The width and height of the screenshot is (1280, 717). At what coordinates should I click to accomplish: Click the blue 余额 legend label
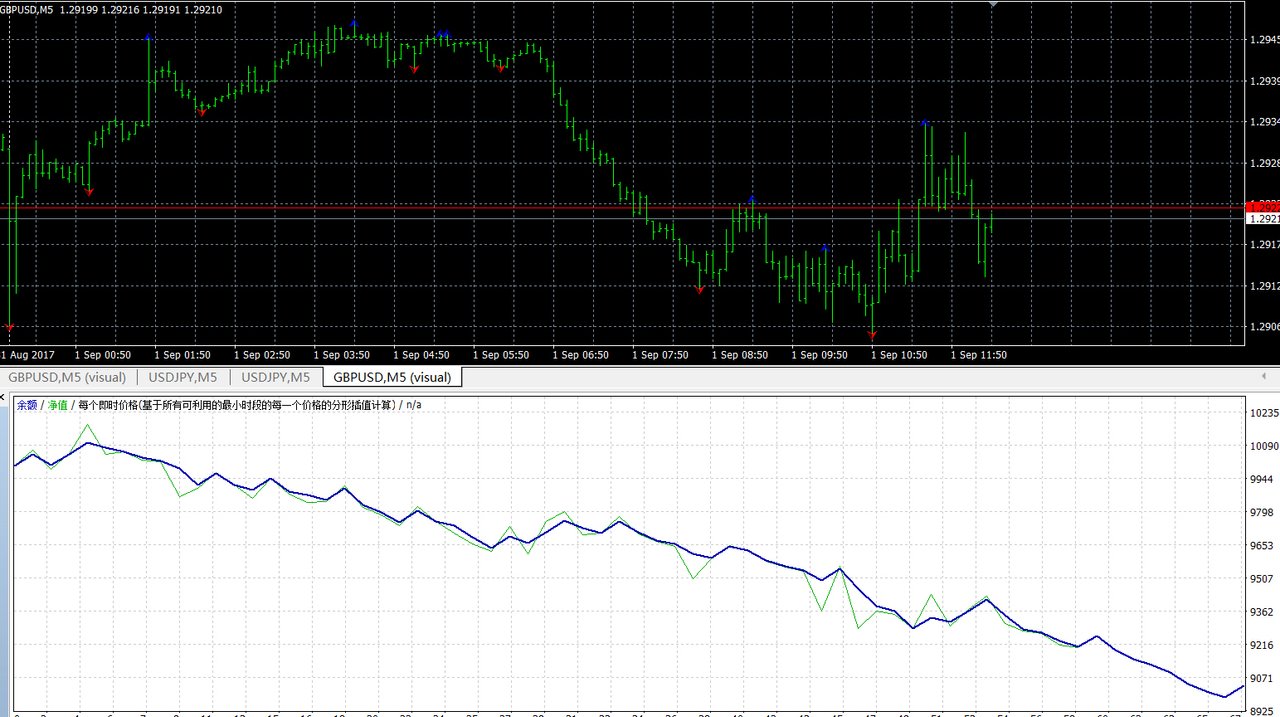pyautogui.click(x=27, y=405)
